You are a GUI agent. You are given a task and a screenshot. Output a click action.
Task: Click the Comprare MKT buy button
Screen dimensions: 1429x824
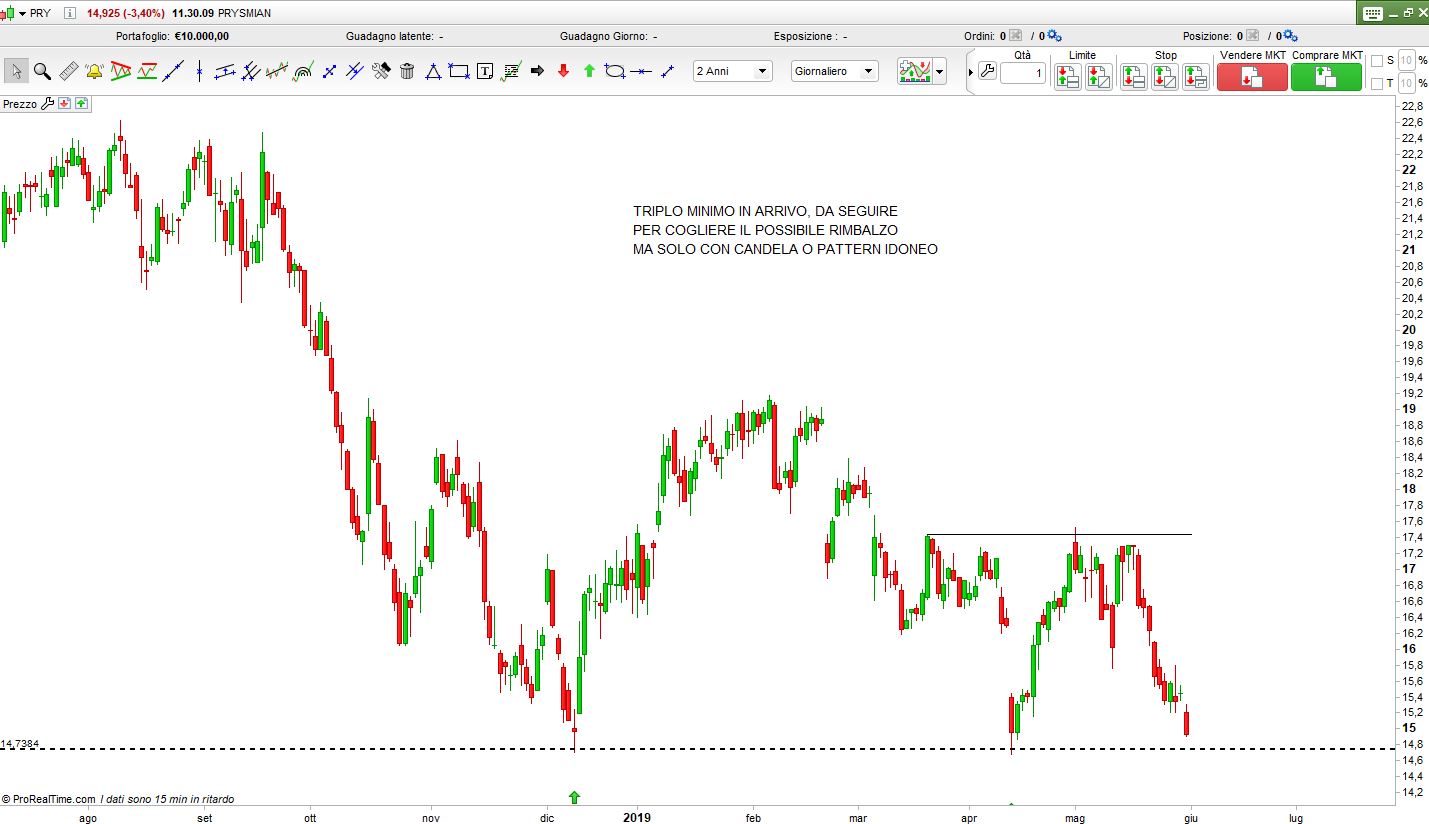point(1326,77)
